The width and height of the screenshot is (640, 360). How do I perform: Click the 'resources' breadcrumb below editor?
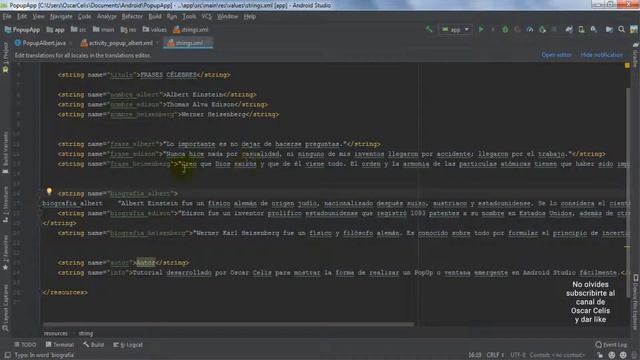coord(56,333)
